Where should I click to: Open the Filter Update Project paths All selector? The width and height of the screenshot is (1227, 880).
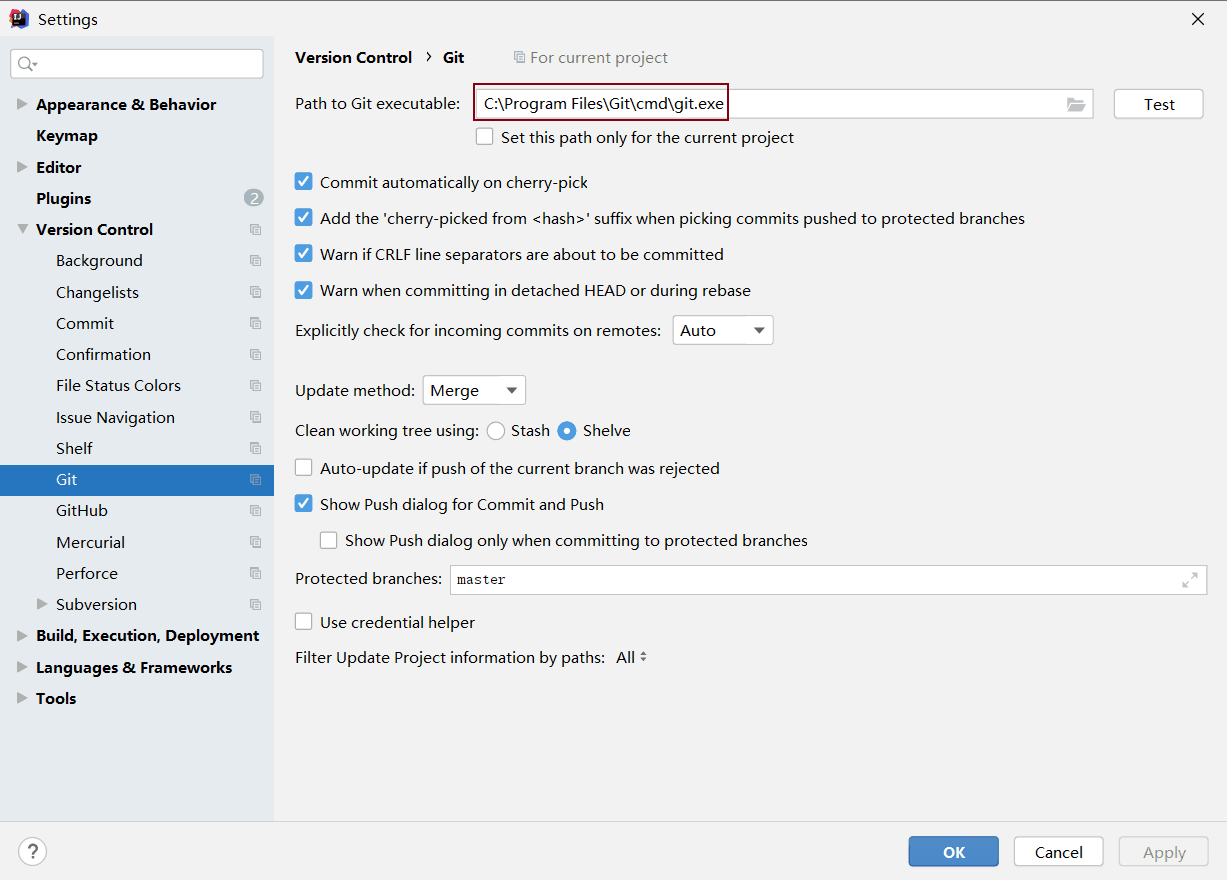pos(631,657)
